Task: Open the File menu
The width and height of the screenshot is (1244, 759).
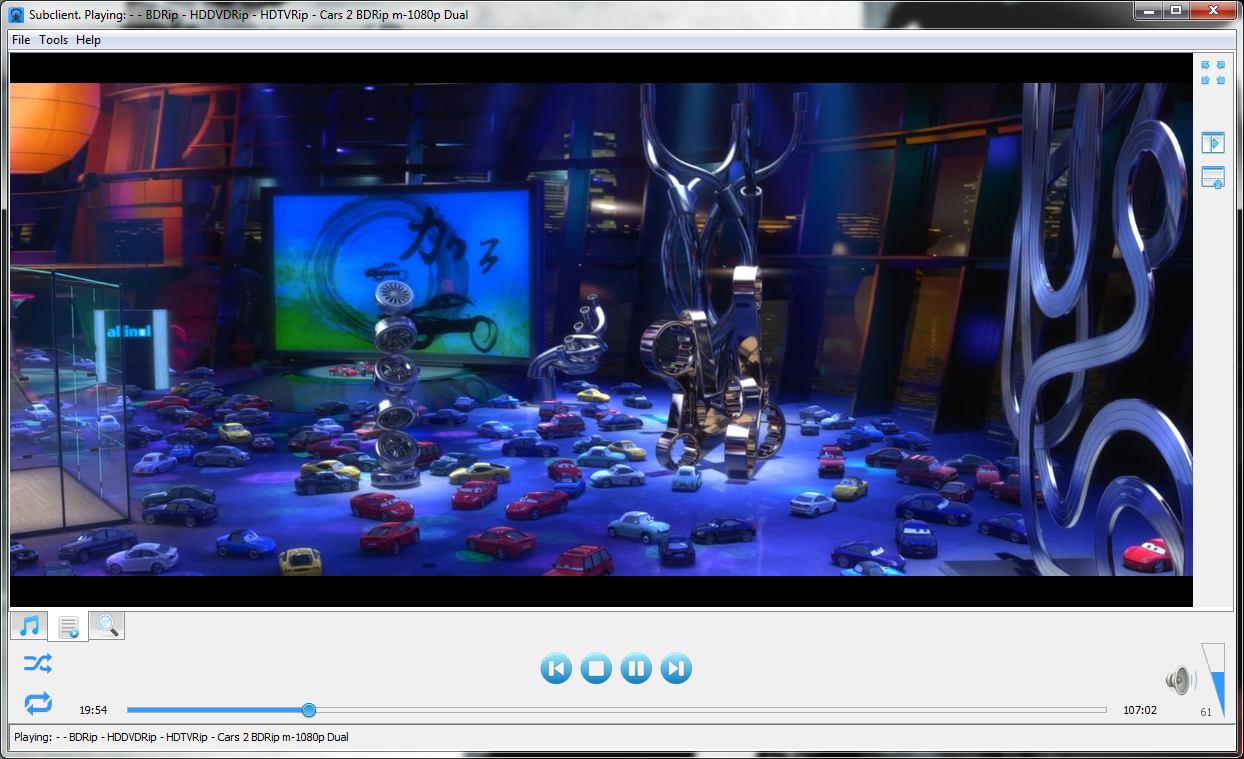Action: pos(21,40)
